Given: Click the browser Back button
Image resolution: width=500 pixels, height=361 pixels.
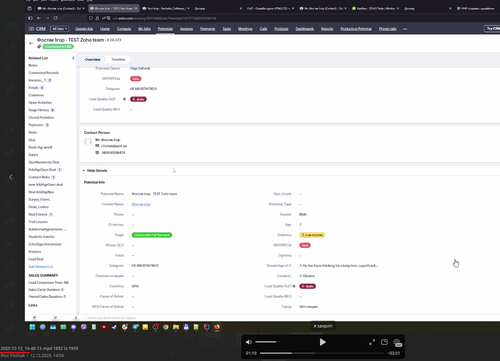Looking at the screenshot, I should pos(39,18).
